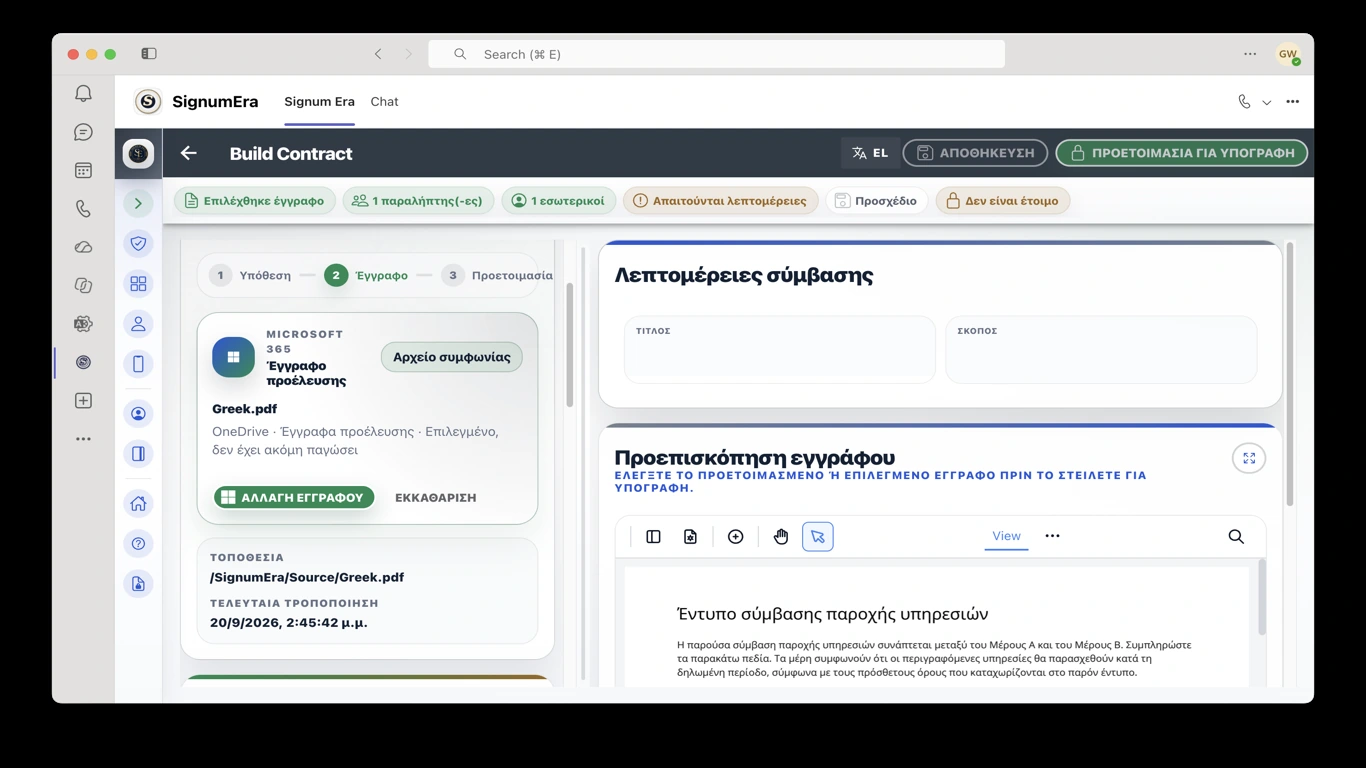Viewport: 1366px width, 768px height.
Task: Go to step 3 Προετοιμασία
Action: point(497,275)
